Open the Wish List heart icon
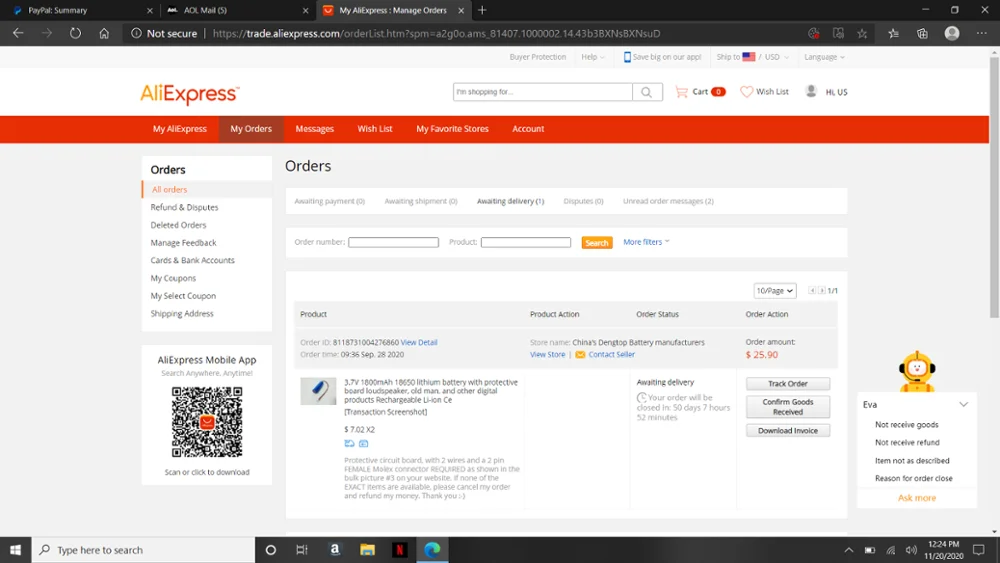The image size is (1000, 563). point(746,92)
